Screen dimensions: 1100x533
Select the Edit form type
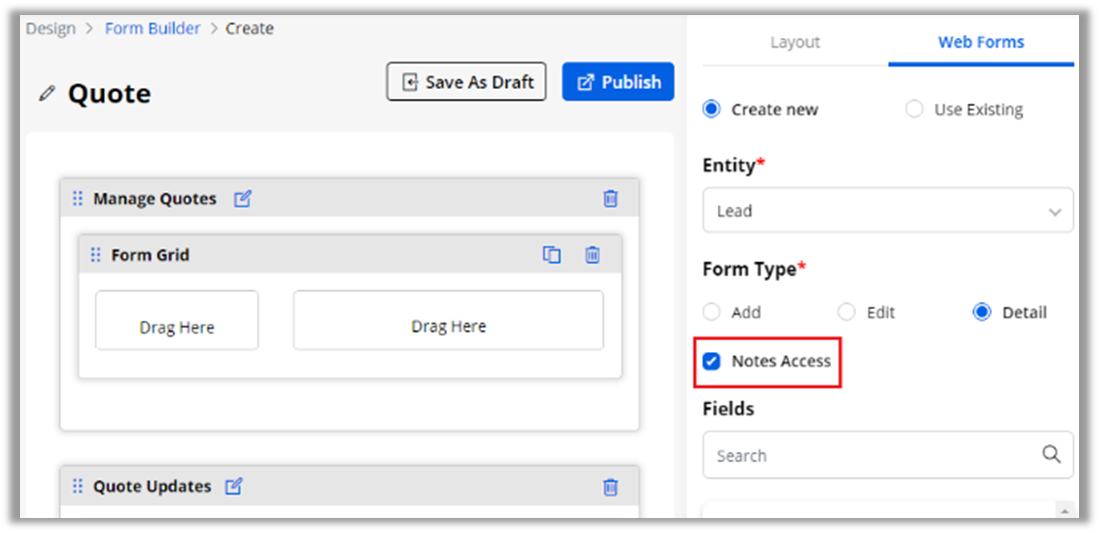coord(847,312)
